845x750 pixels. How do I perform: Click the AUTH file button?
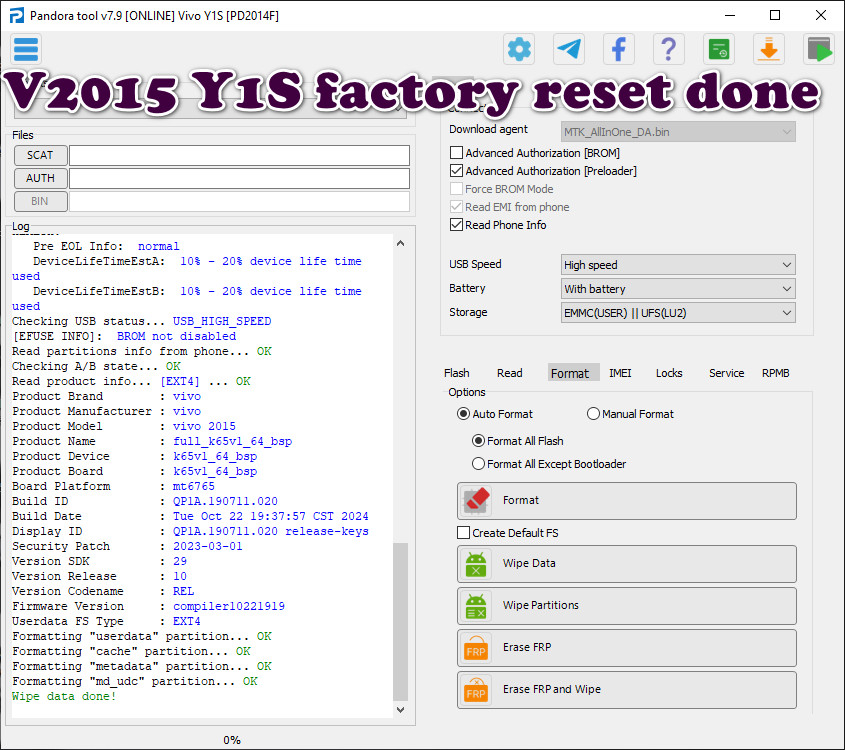(40, 178)
